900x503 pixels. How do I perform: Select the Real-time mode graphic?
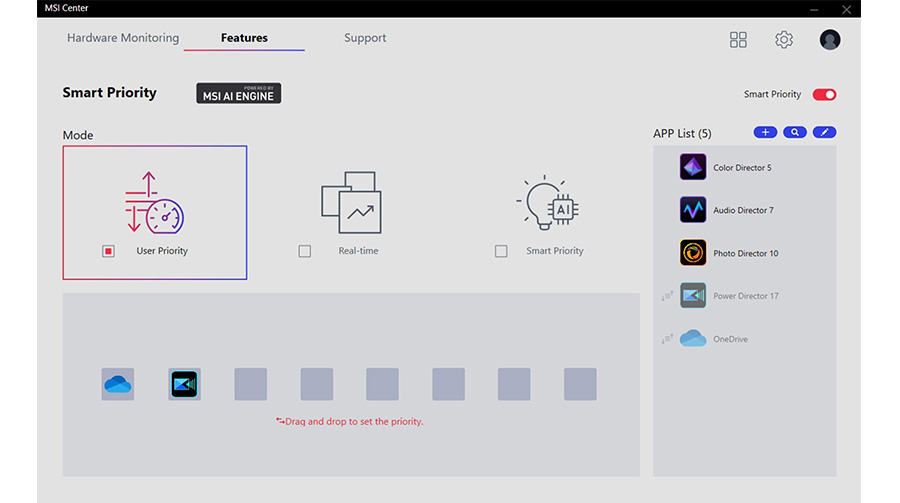[351, 202]
